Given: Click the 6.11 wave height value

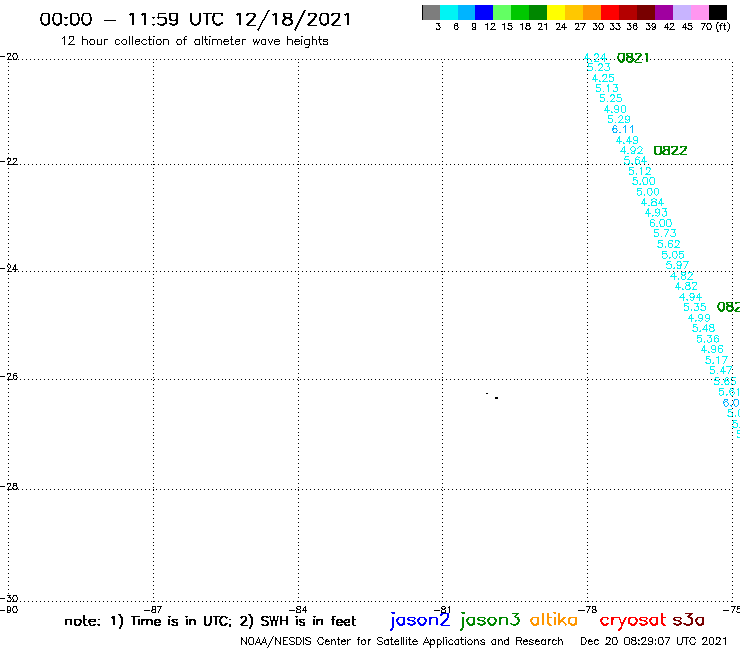Looking at the screenshot, I should (x=623, y=129).
